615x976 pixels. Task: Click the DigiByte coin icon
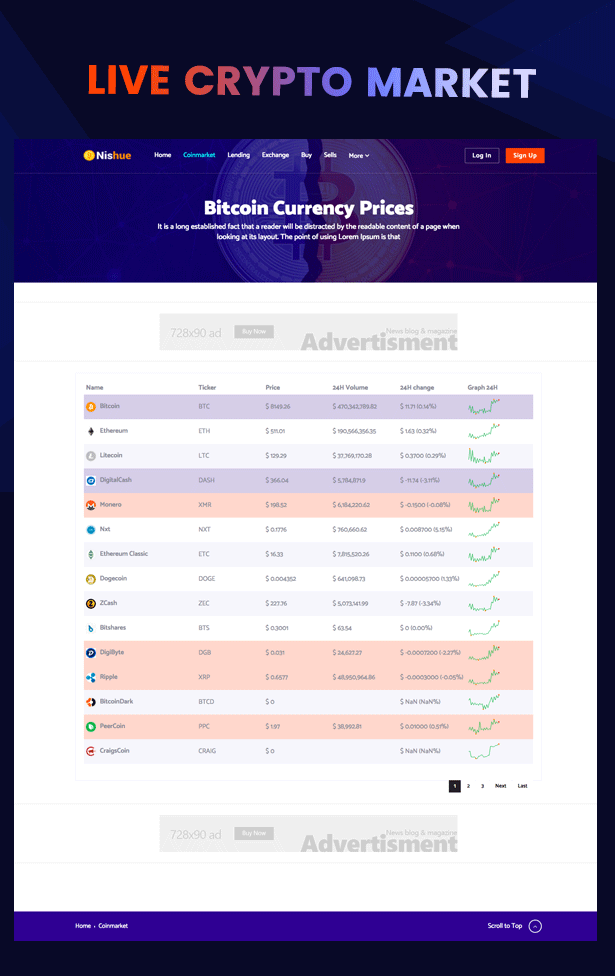89,652
